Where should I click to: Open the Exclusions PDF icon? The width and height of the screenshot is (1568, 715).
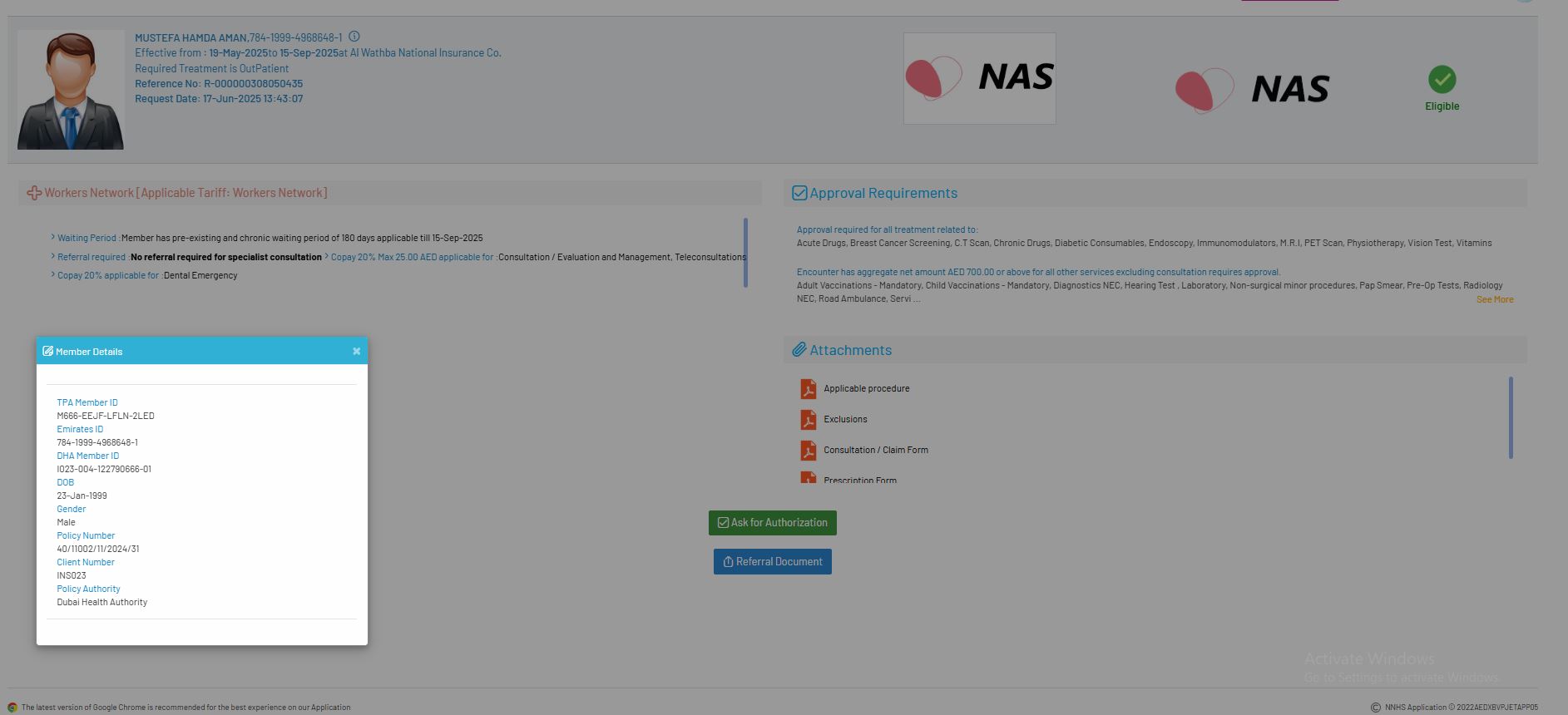[x=808, y=419]
